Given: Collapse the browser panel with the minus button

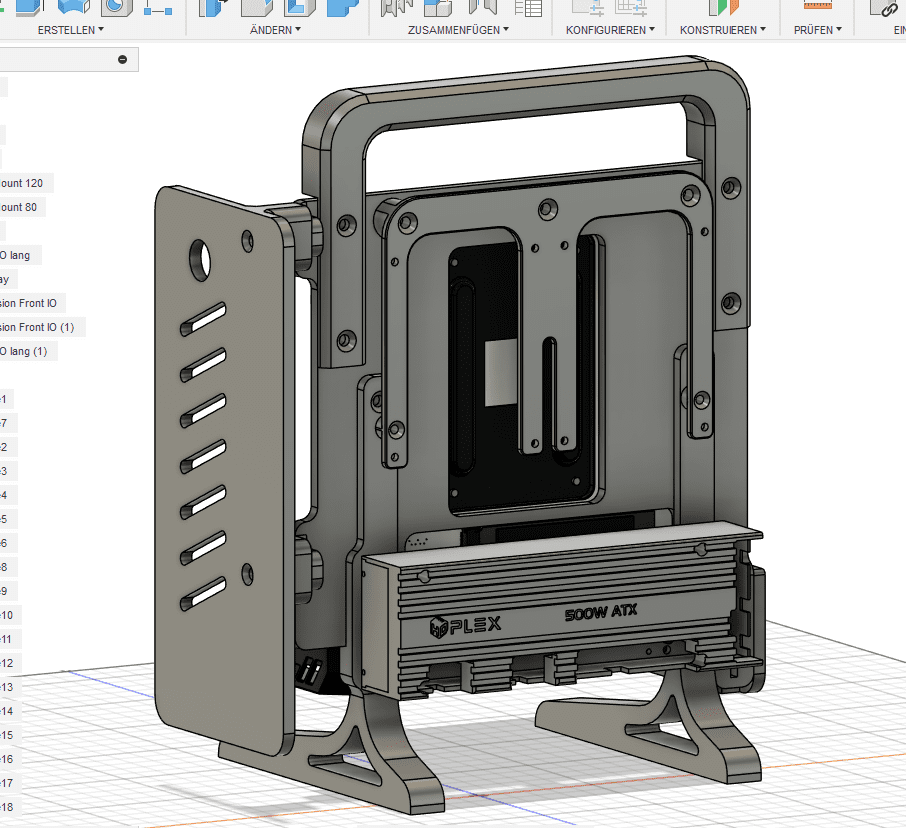Looking at the screenshot, I should point(123,60).
